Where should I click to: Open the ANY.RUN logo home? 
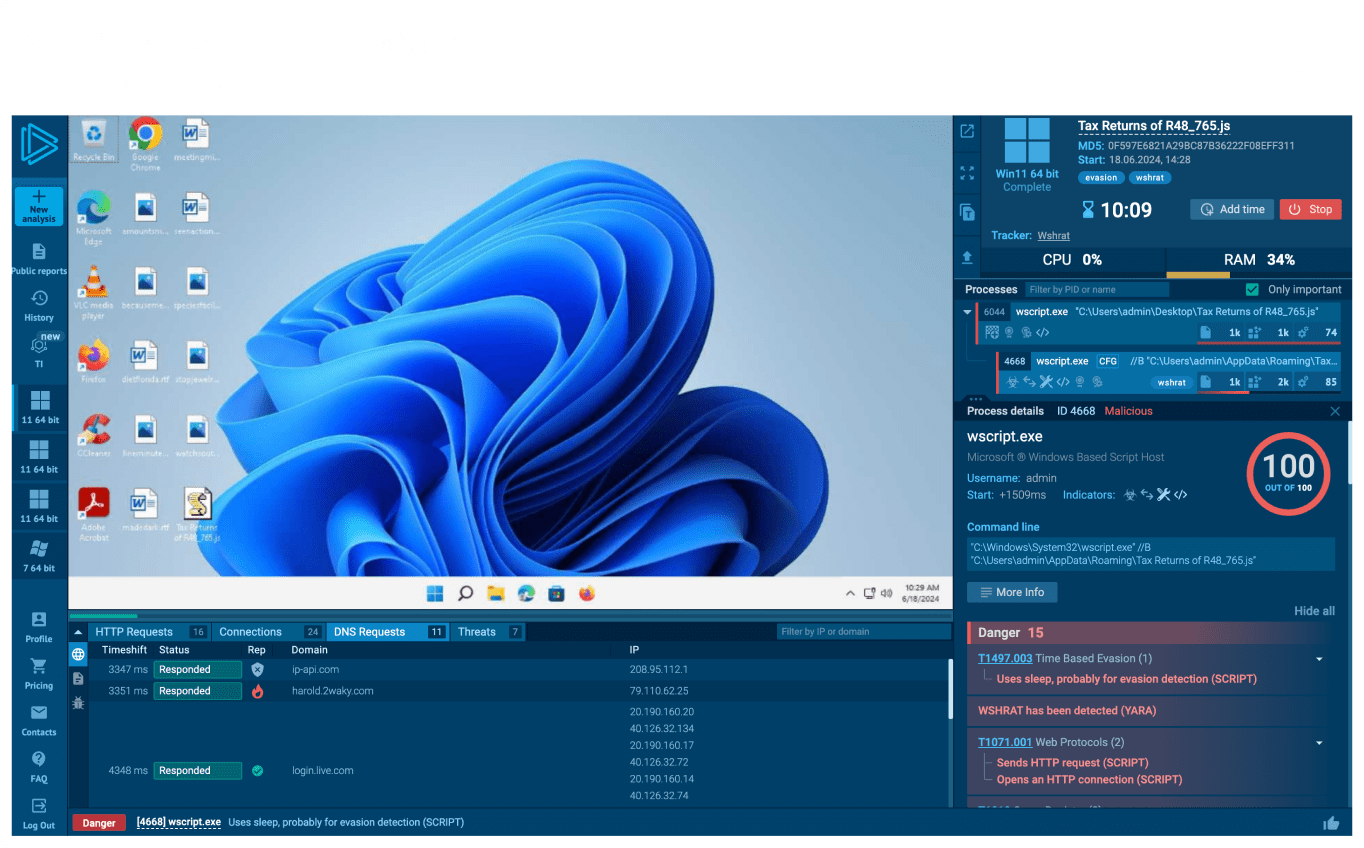pyautogui.click(x=39, y=146)
